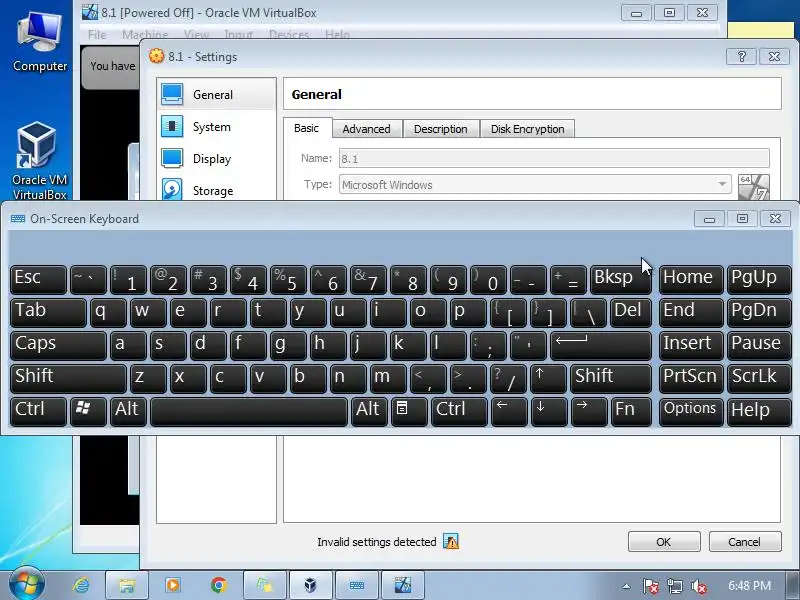800x600 pixels.
Task: Click the Bksp key on keyboard
Action: 620,280
